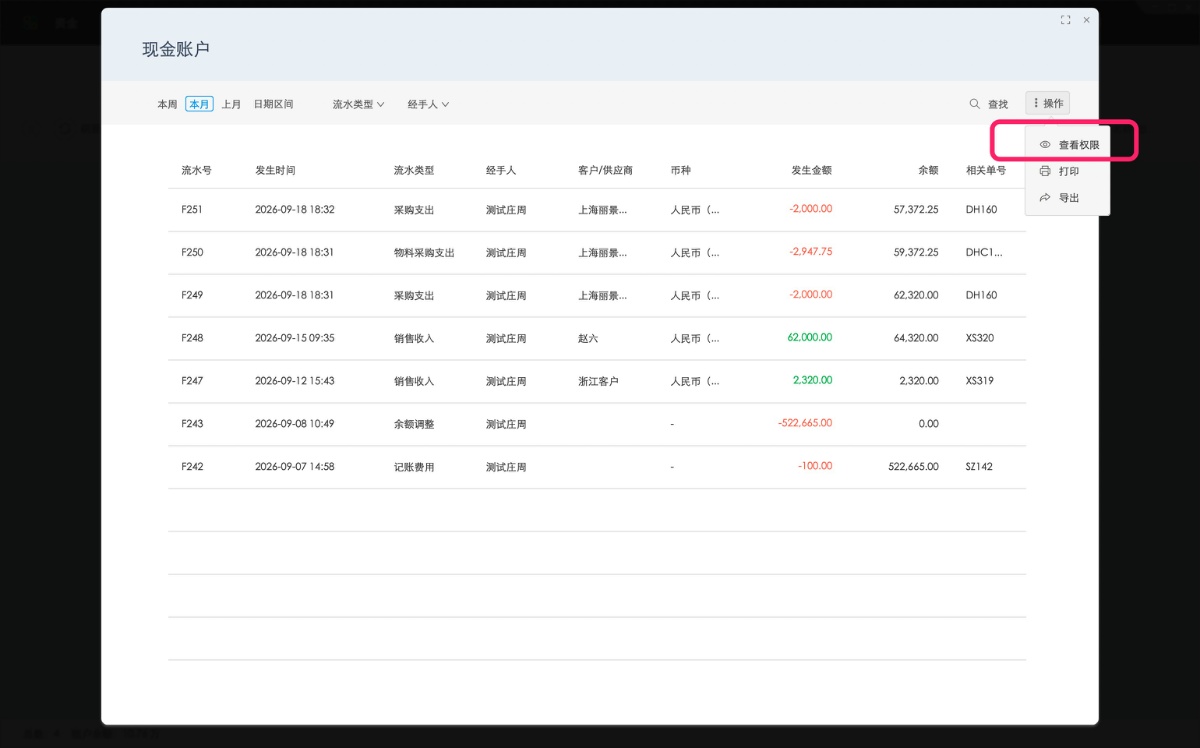1200x748 pixels.
Task: Expand the 经手人 dropdown
Action: coord(428,104)
